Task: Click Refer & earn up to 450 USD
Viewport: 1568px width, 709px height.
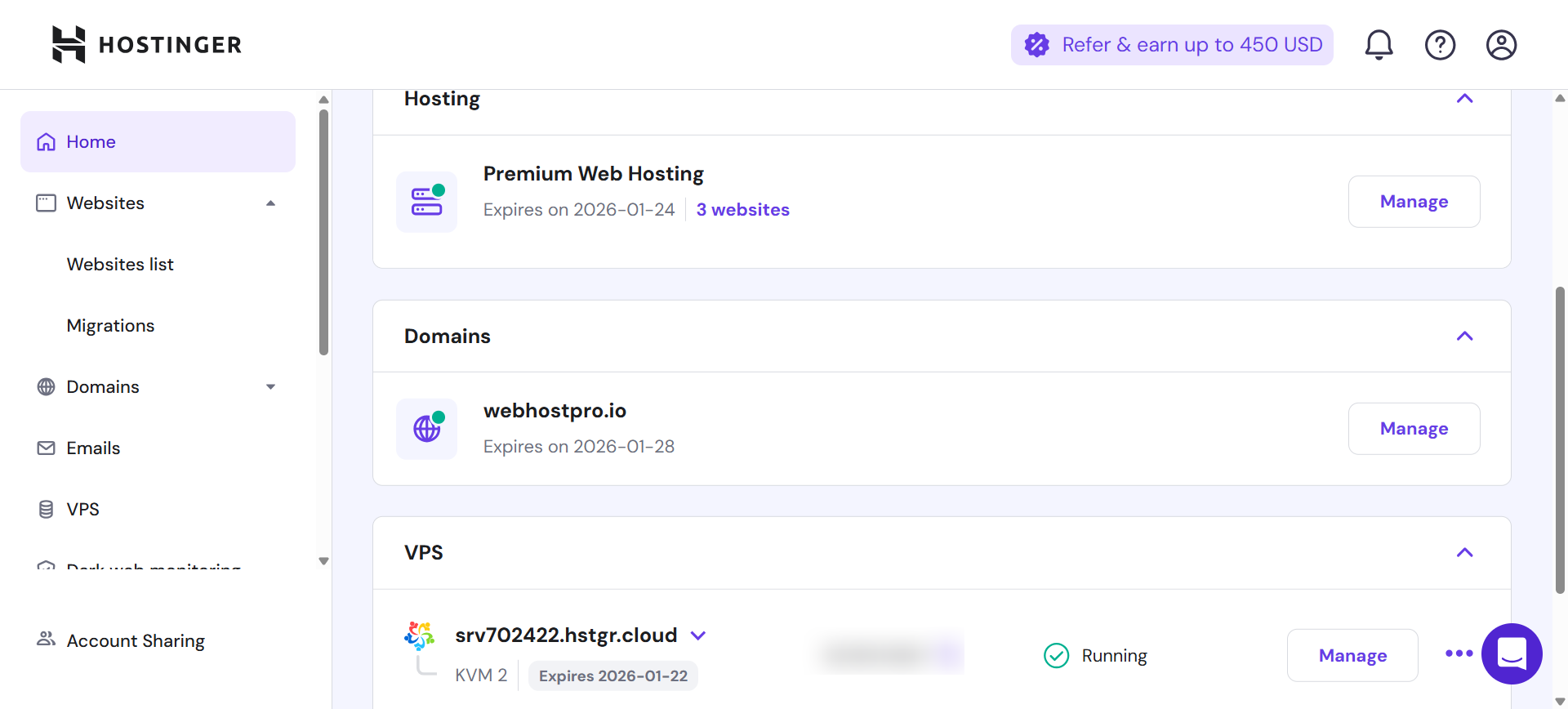Action: click(x=1172, y=44)
